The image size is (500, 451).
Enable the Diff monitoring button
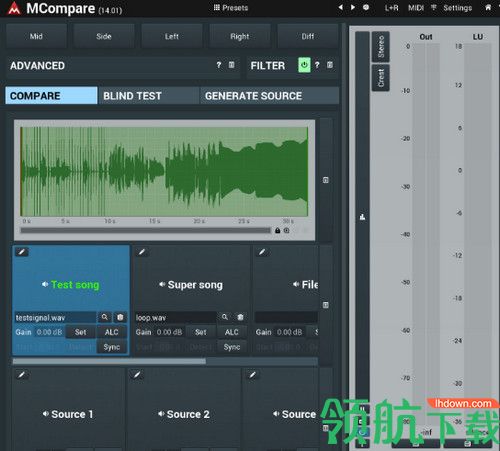coord(308,36)
